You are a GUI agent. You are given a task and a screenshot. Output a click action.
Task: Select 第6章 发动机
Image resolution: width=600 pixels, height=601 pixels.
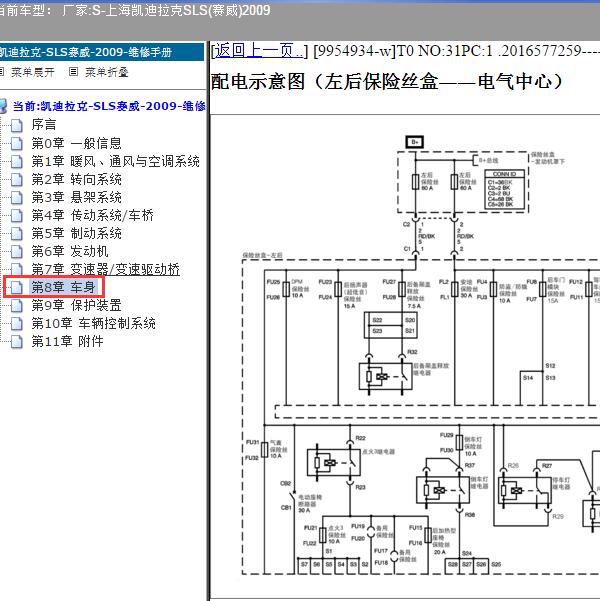coord(70,251)
